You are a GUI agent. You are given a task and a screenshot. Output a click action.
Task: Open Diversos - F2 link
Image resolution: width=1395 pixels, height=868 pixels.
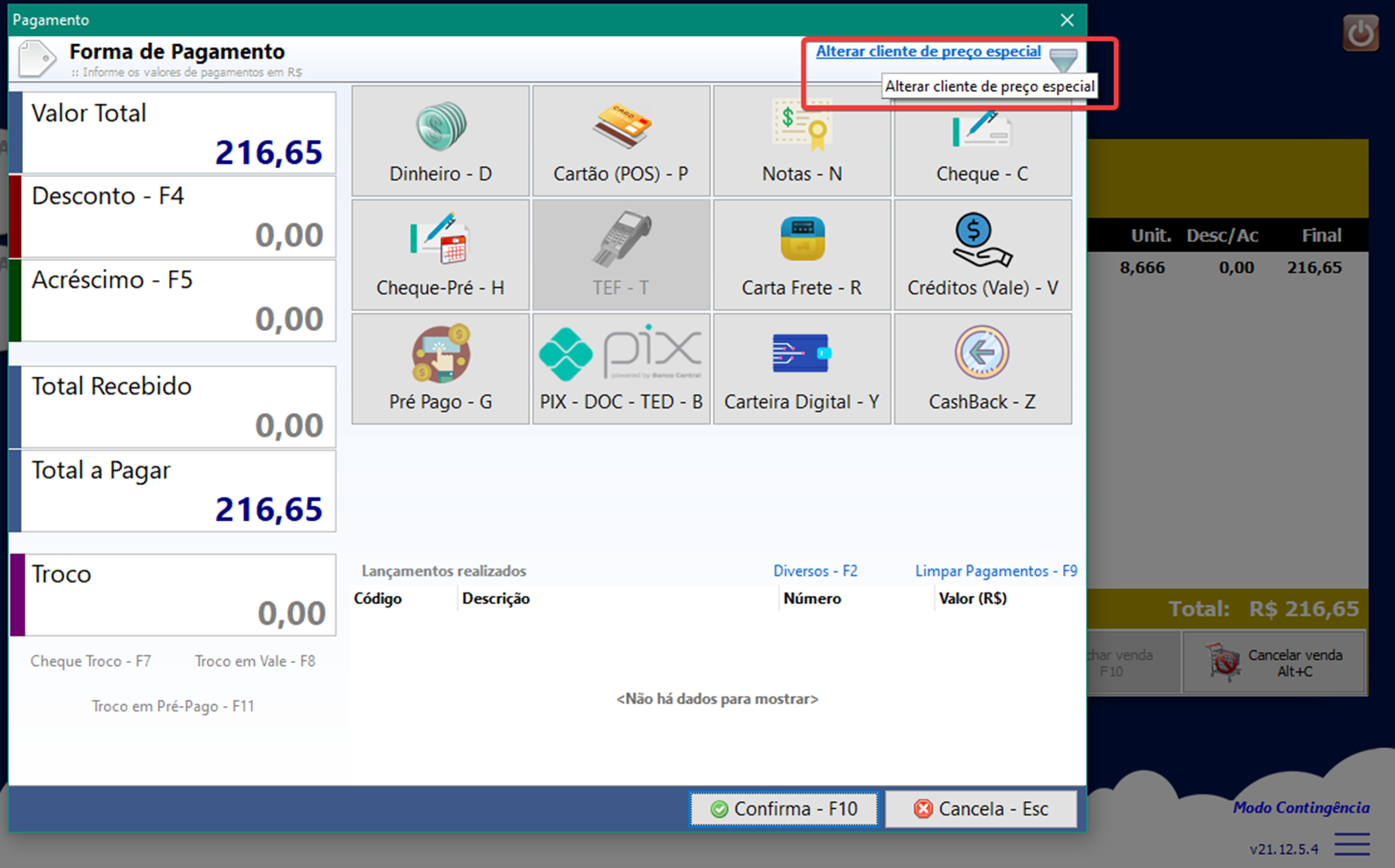(816, 571)
